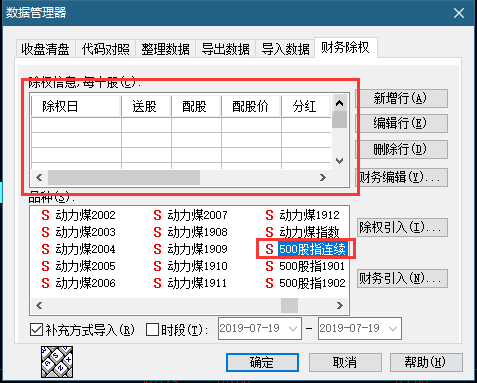The height and width of the screenshot is (383, 477).
Task: Click the table's vertical scrollbar thumb
Action: [339, 119]
